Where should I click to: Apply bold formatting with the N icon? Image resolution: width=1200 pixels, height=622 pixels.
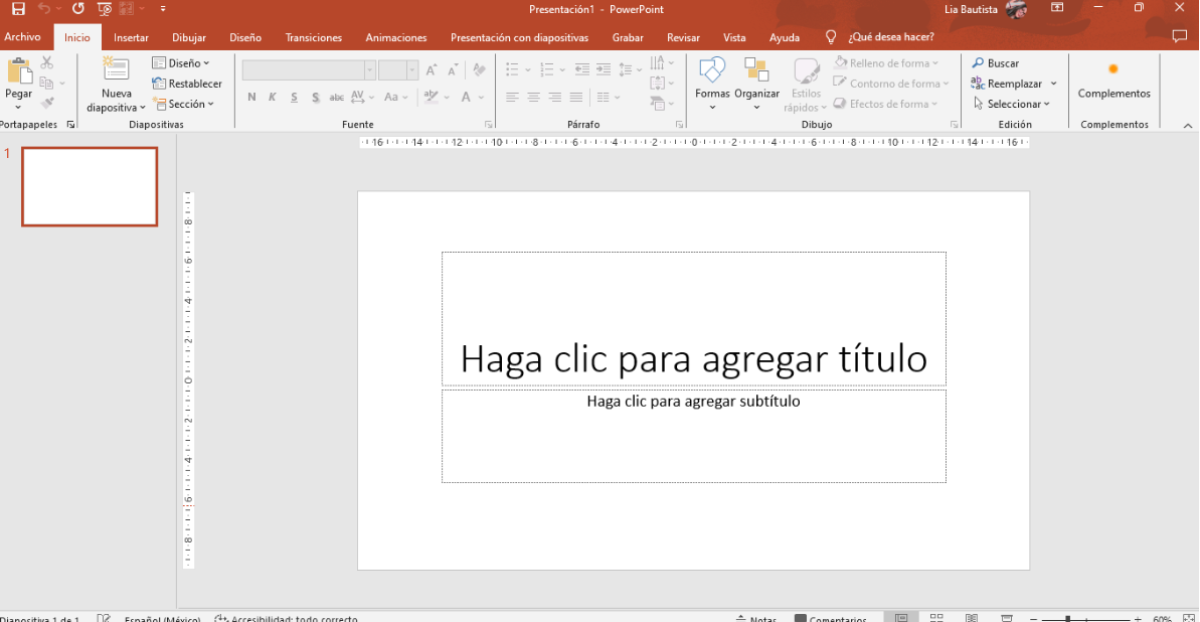(x=252, y=97)
